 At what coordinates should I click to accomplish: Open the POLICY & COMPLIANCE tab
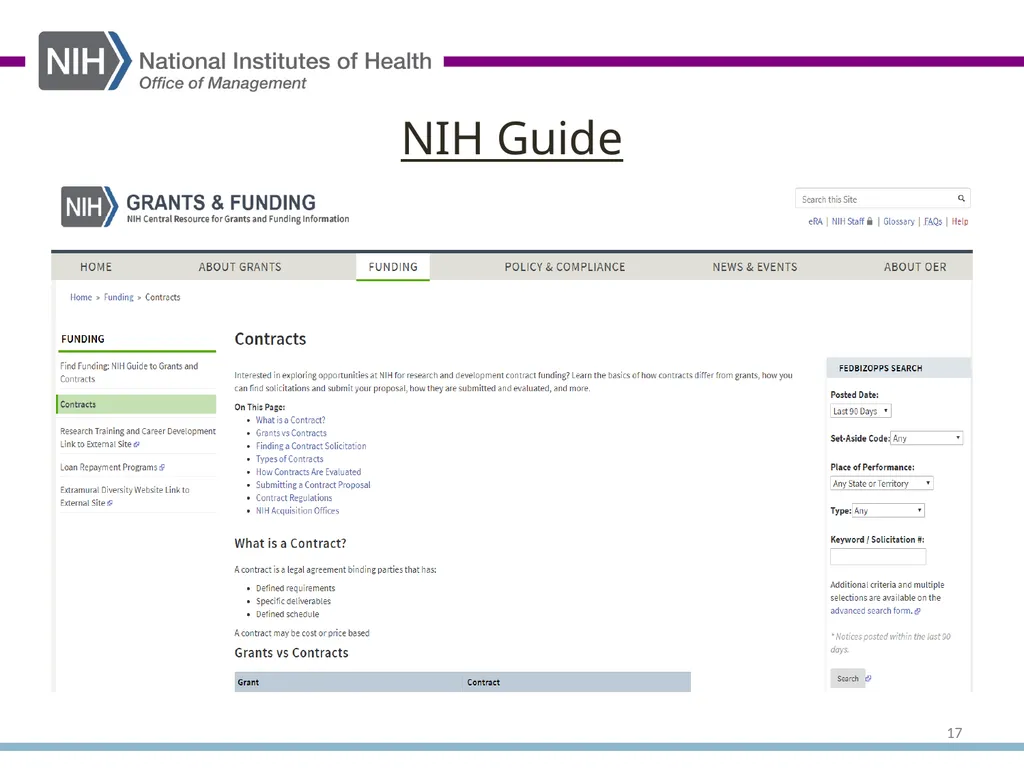(x=564, y=267)
